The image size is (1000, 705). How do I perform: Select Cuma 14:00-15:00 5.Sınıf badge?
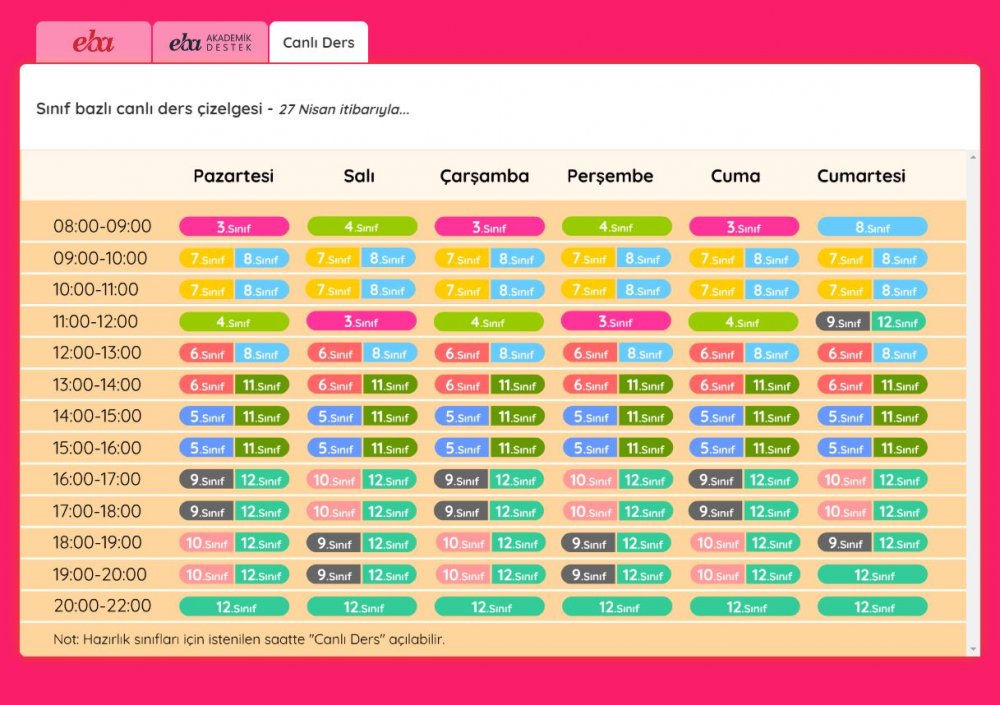click(x=716, y=417)
